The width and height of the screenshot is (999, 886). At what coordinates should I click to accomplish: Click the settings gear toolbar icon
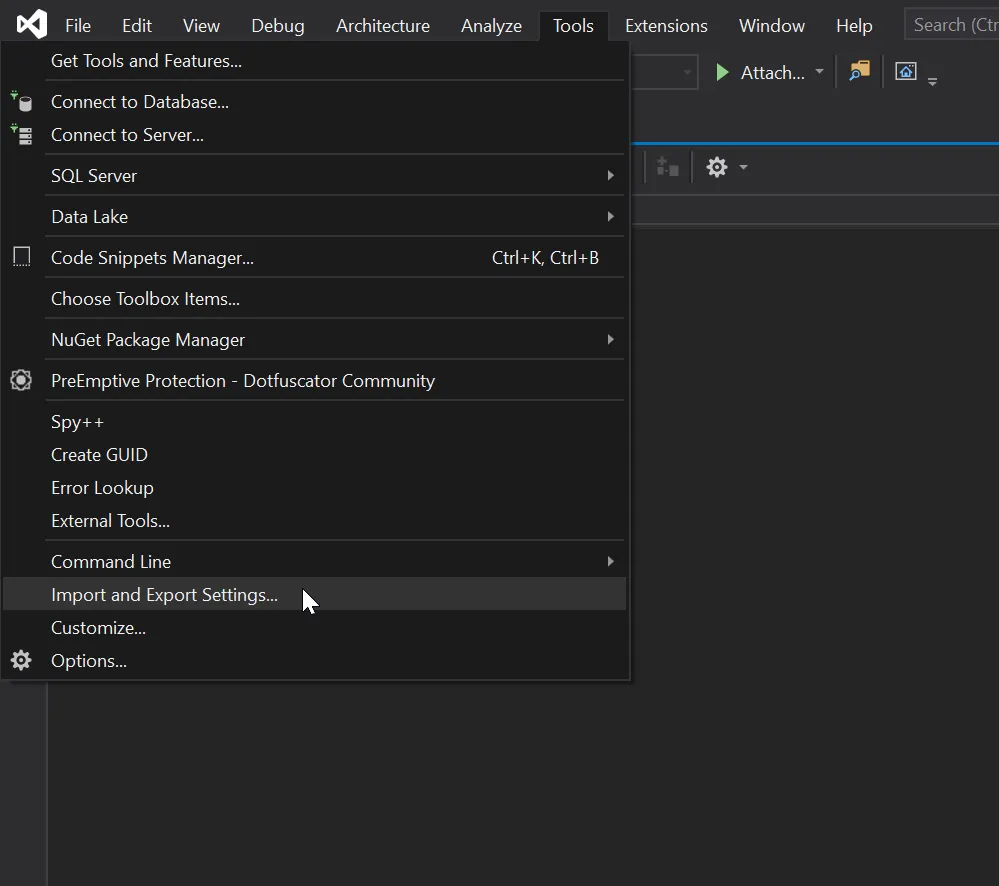pos(717,167)
